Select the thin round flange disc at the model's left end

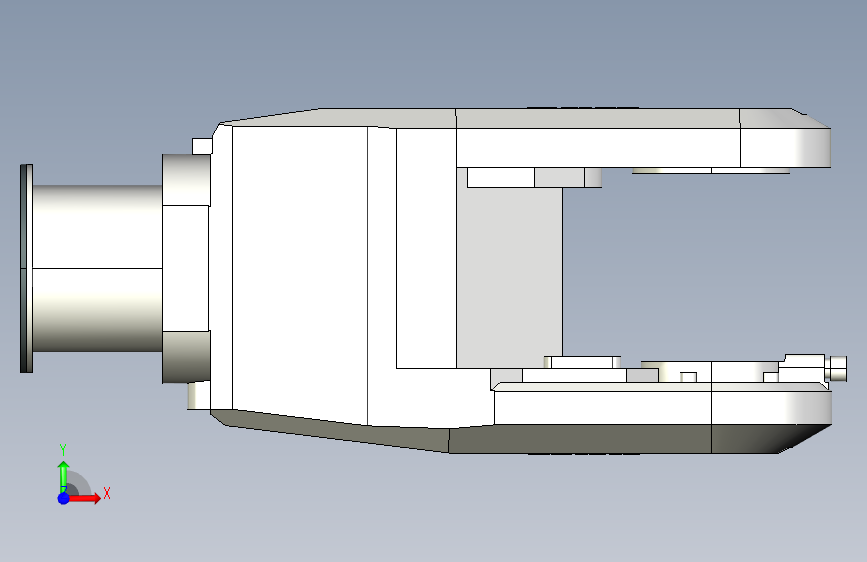pyautogui.click(x=26, y=268)
